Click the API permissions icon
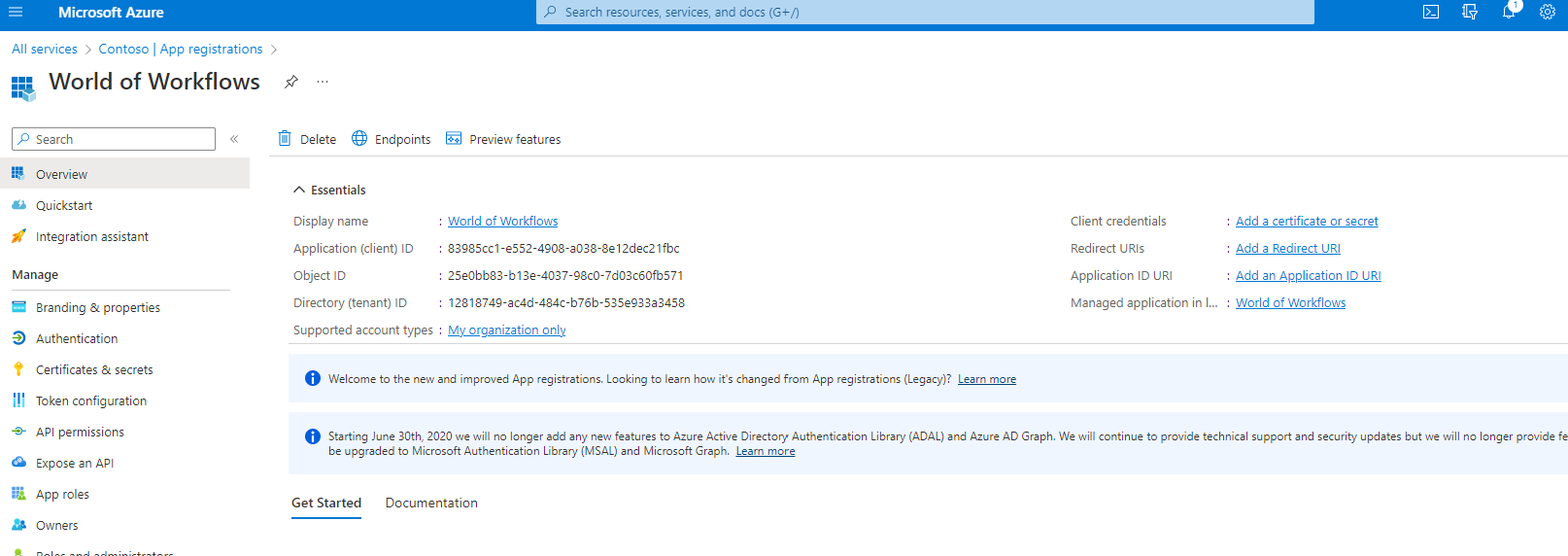 point(18,432)
